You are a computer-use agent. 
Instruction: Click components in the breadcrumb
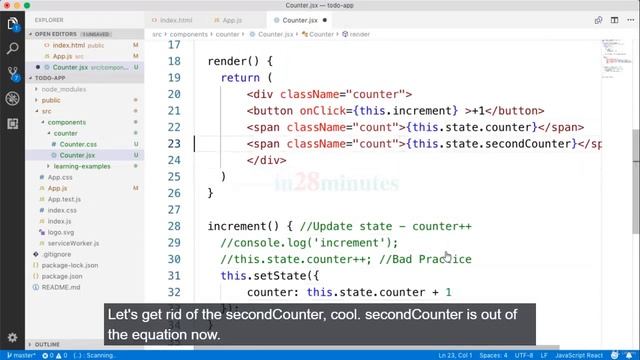pyautogui.click(x=189, y=34)
